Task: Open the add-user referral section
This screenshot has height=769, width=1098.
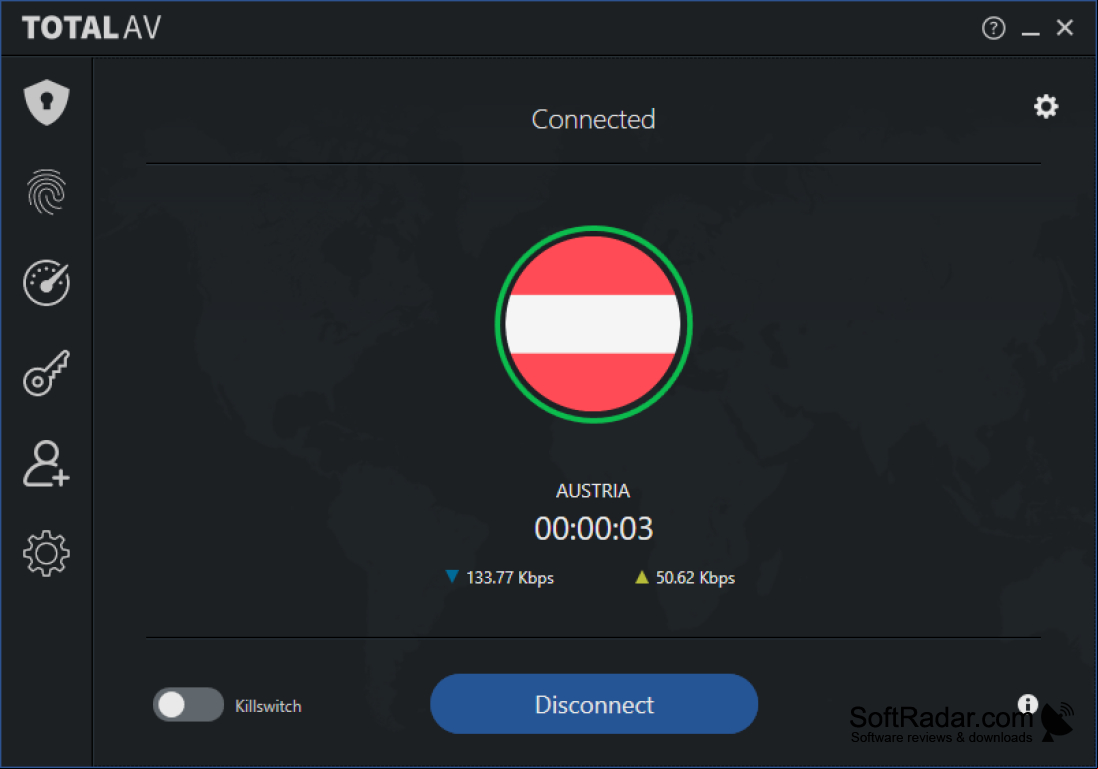Action: point(46,463)
